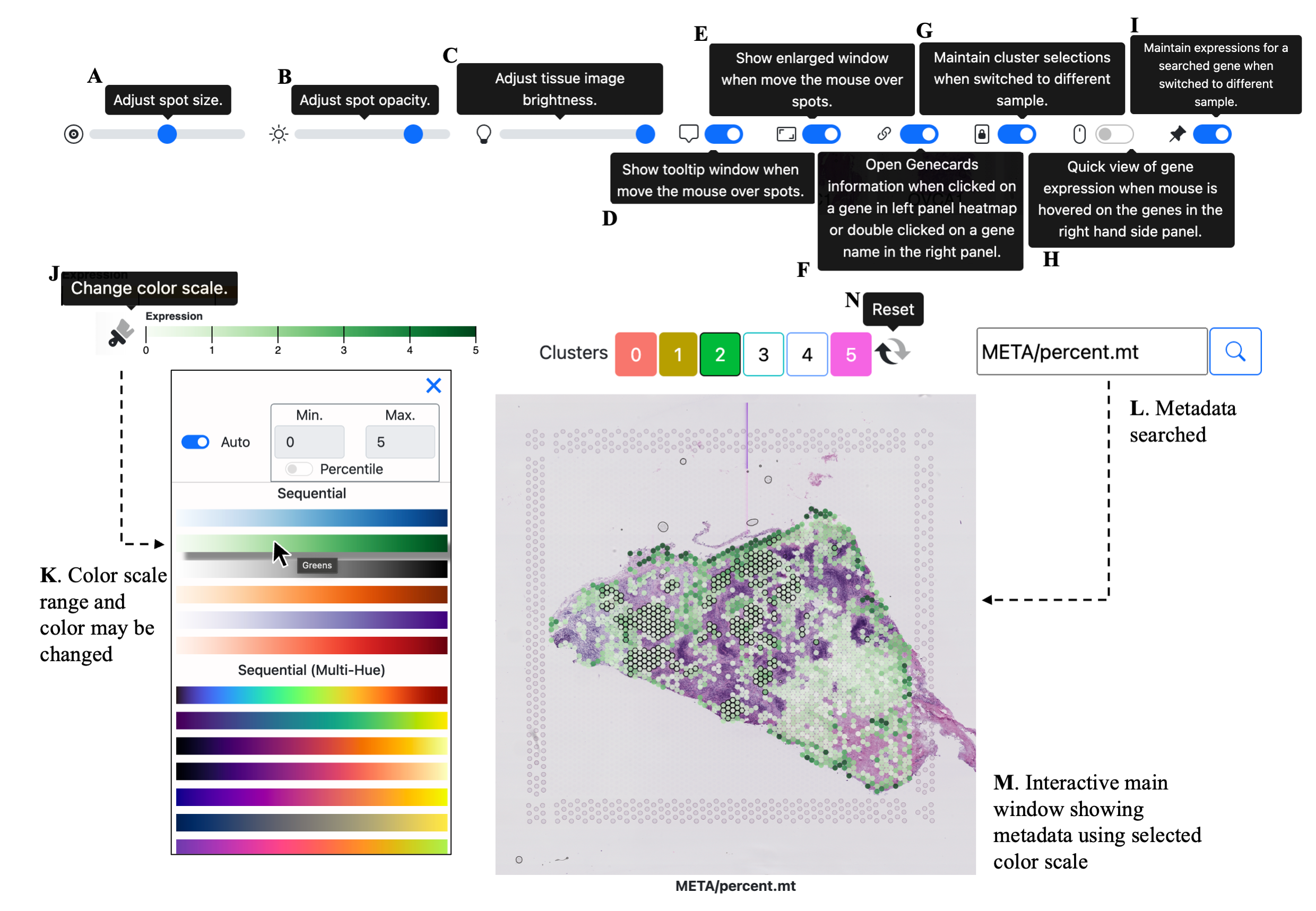1316x911 pixels.
Task: Select cluster 0 button
Action: pyautogui.click(x=636, y=354)
